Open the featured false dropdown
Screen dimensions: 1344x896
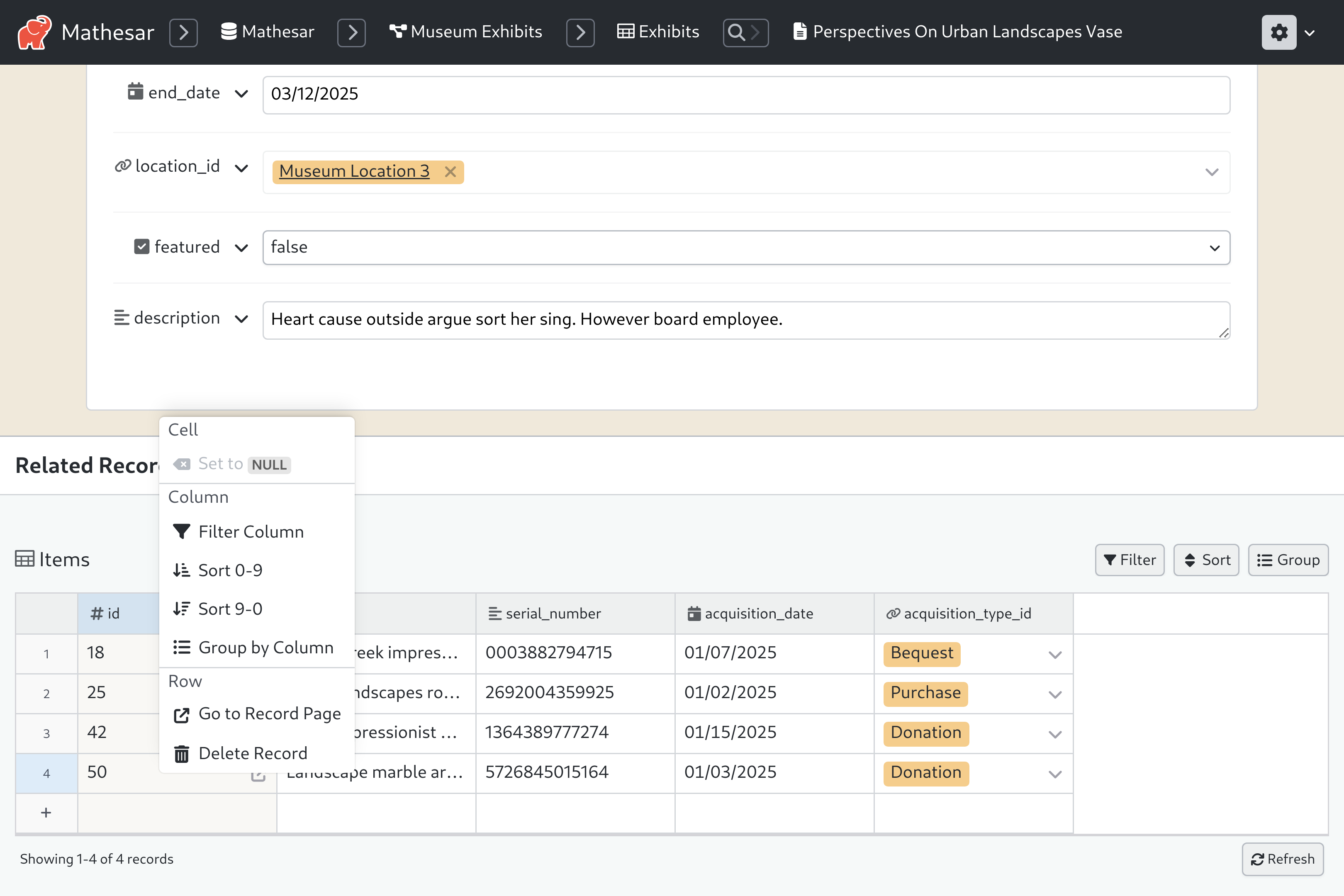point(746,247)
